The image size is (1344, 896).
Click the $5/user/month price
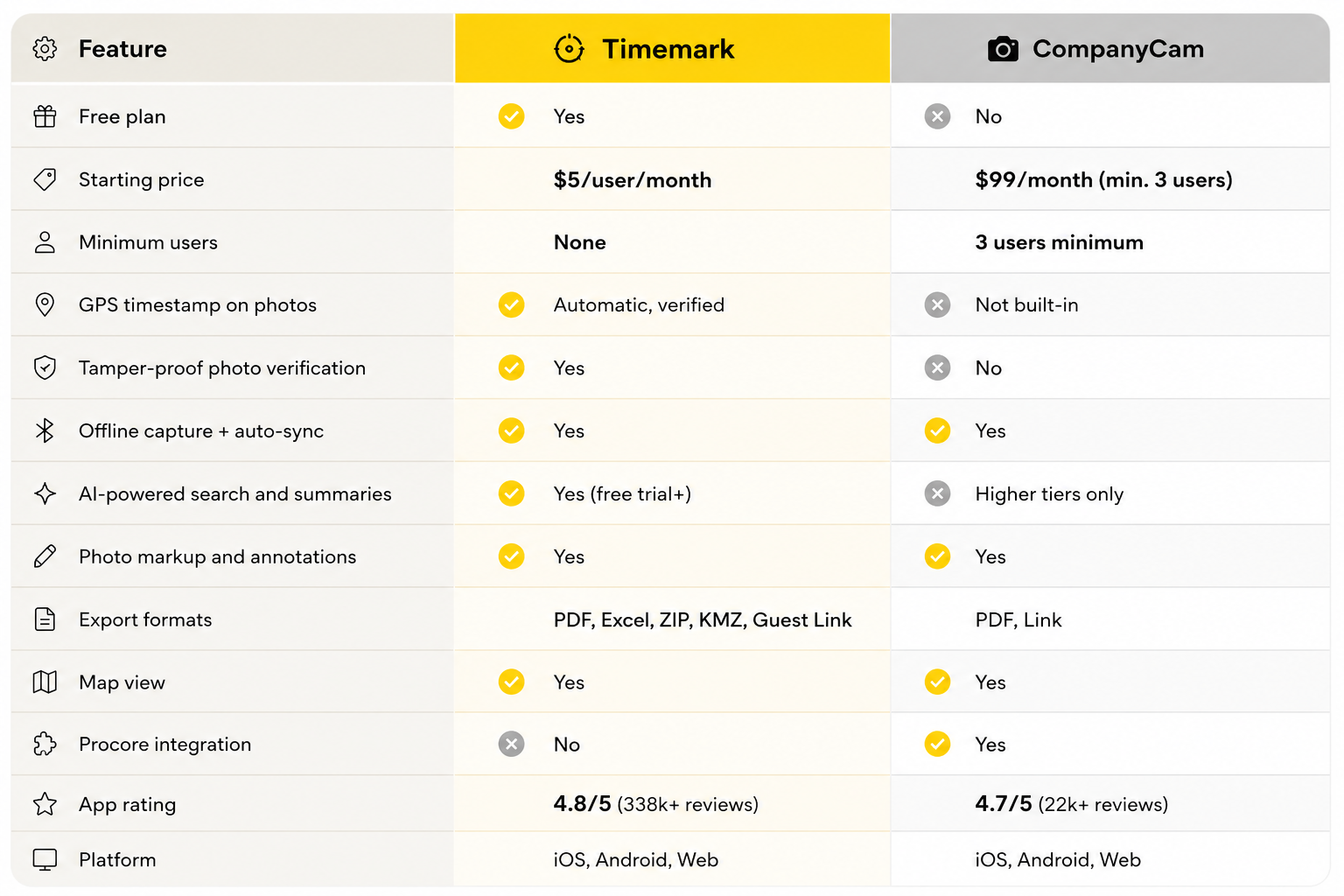pyautogui.click(x=633, y=180)
